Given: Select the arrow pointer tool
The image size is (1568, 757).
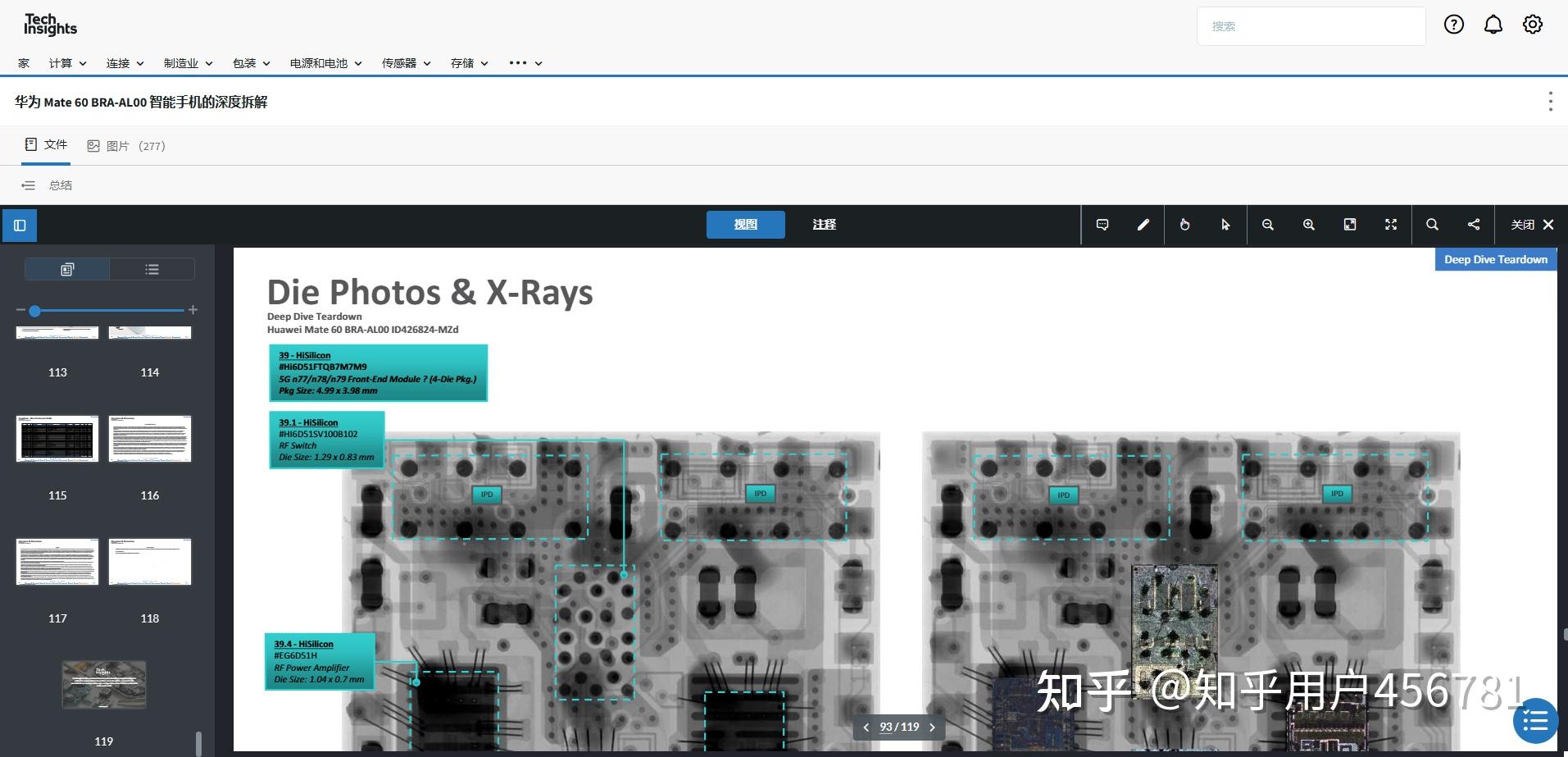Looking at the screenshot, I should (1225, 225).
